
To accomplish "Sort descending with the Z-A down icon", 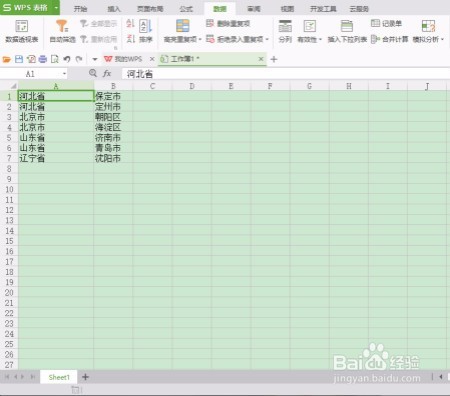I will click(130, 39).
